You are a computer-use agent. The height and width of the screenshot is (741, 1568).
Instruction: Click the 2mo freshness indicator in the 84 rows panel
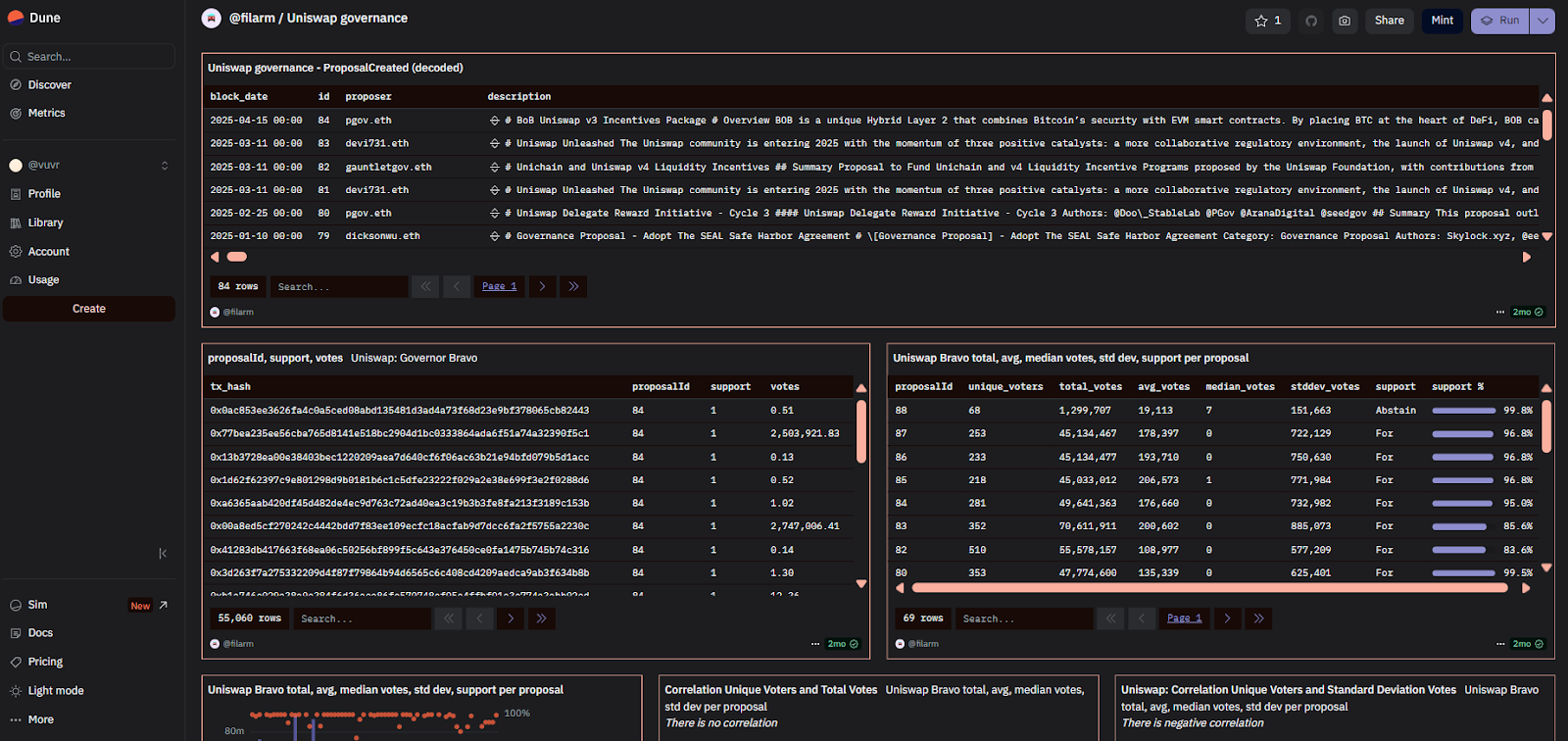1528,313
